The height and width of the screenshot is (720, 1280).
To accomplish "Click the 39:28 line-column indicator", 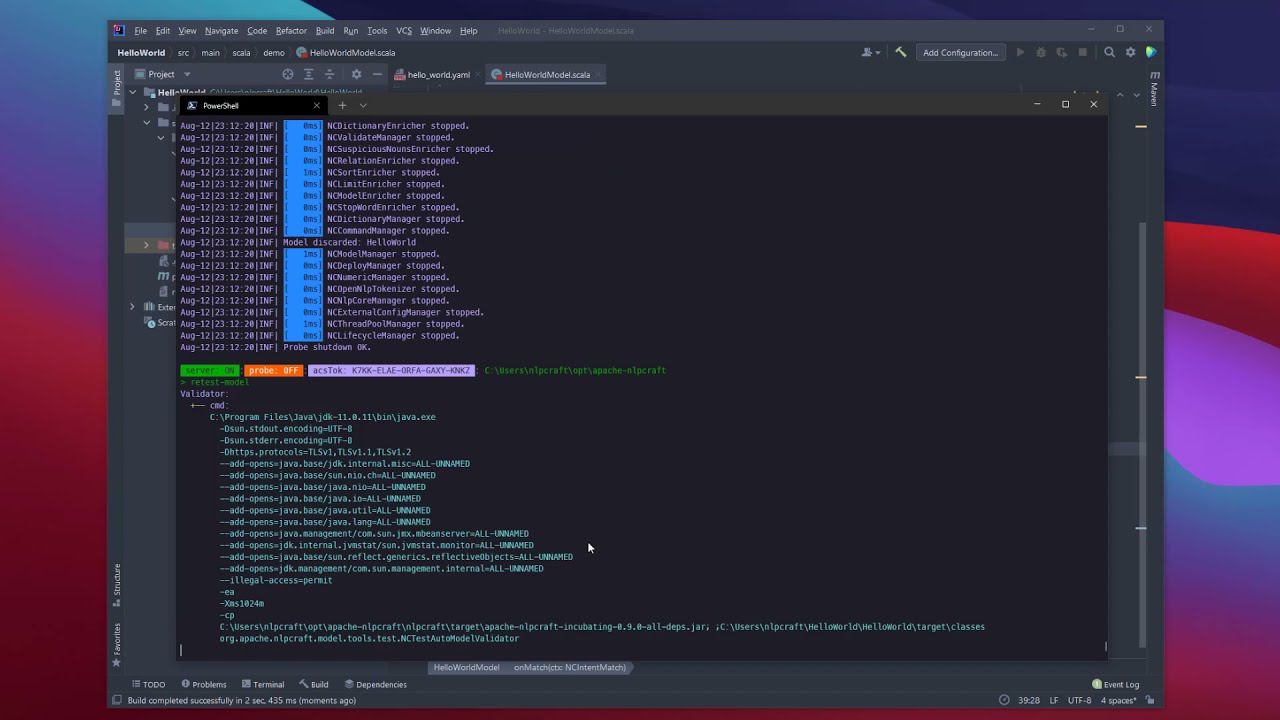I will (1028, 700).
